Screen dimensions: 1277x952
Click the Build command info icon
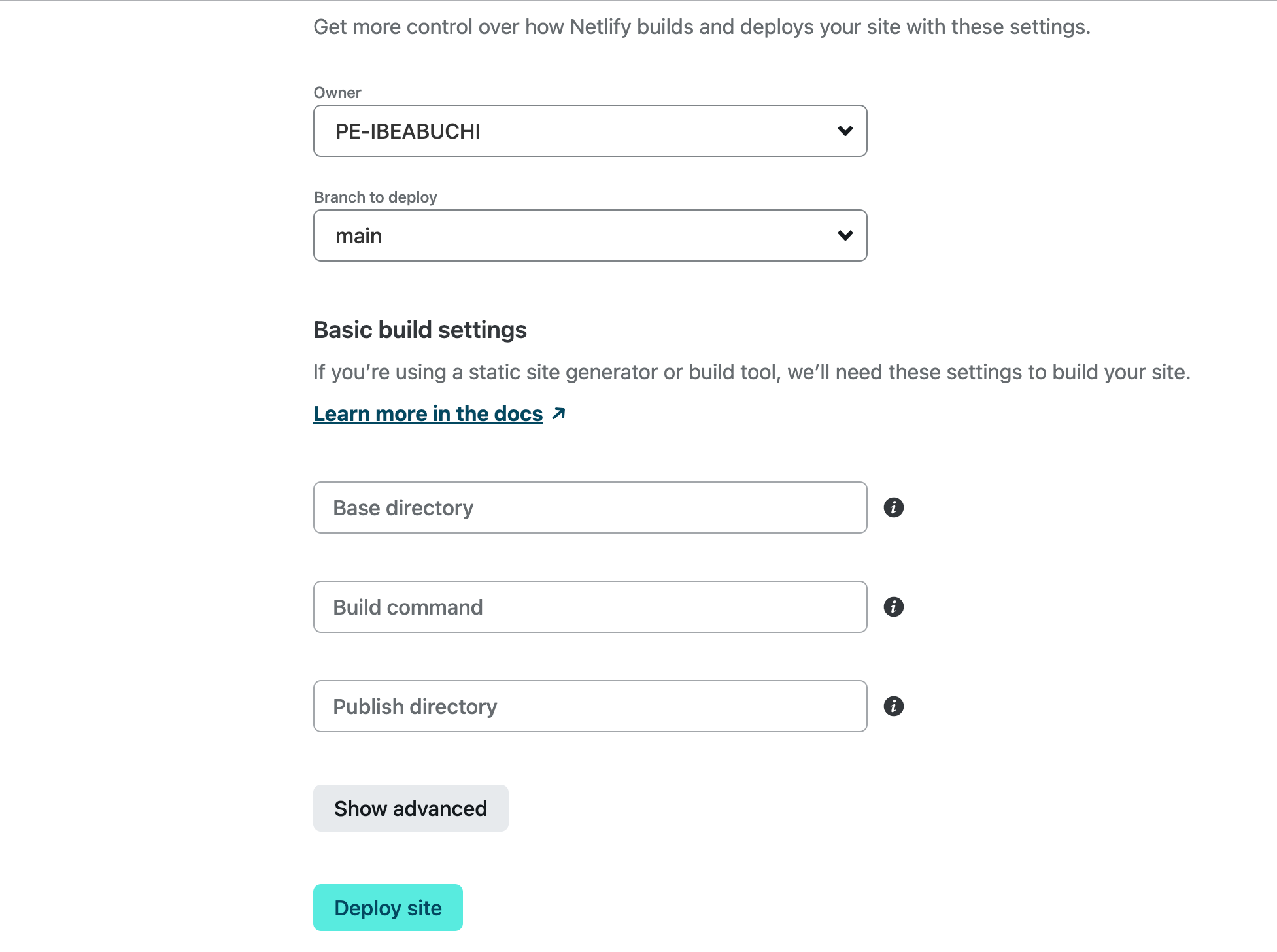(x=893, y=607)
